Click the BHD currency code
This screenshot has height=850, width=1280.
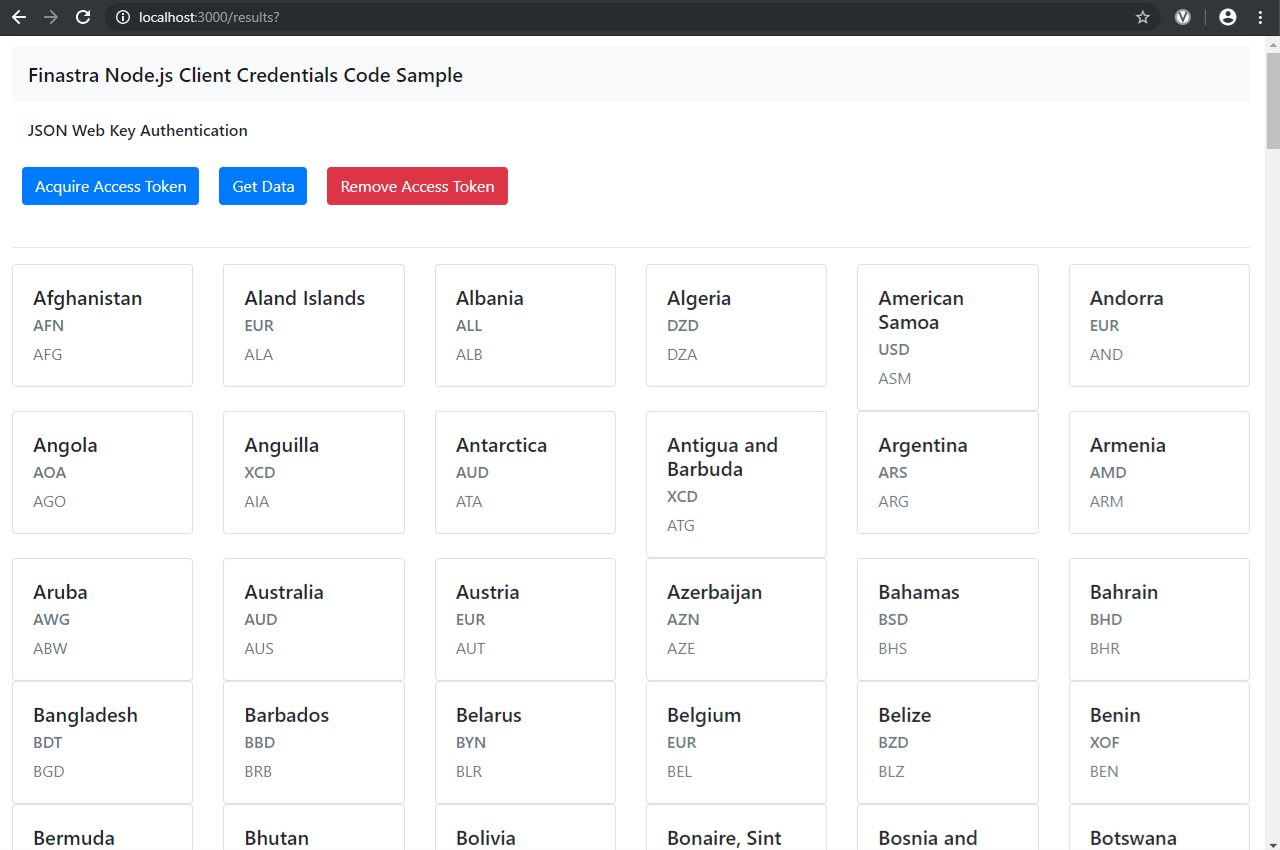pyautogui.click(x=1106, y=619)
